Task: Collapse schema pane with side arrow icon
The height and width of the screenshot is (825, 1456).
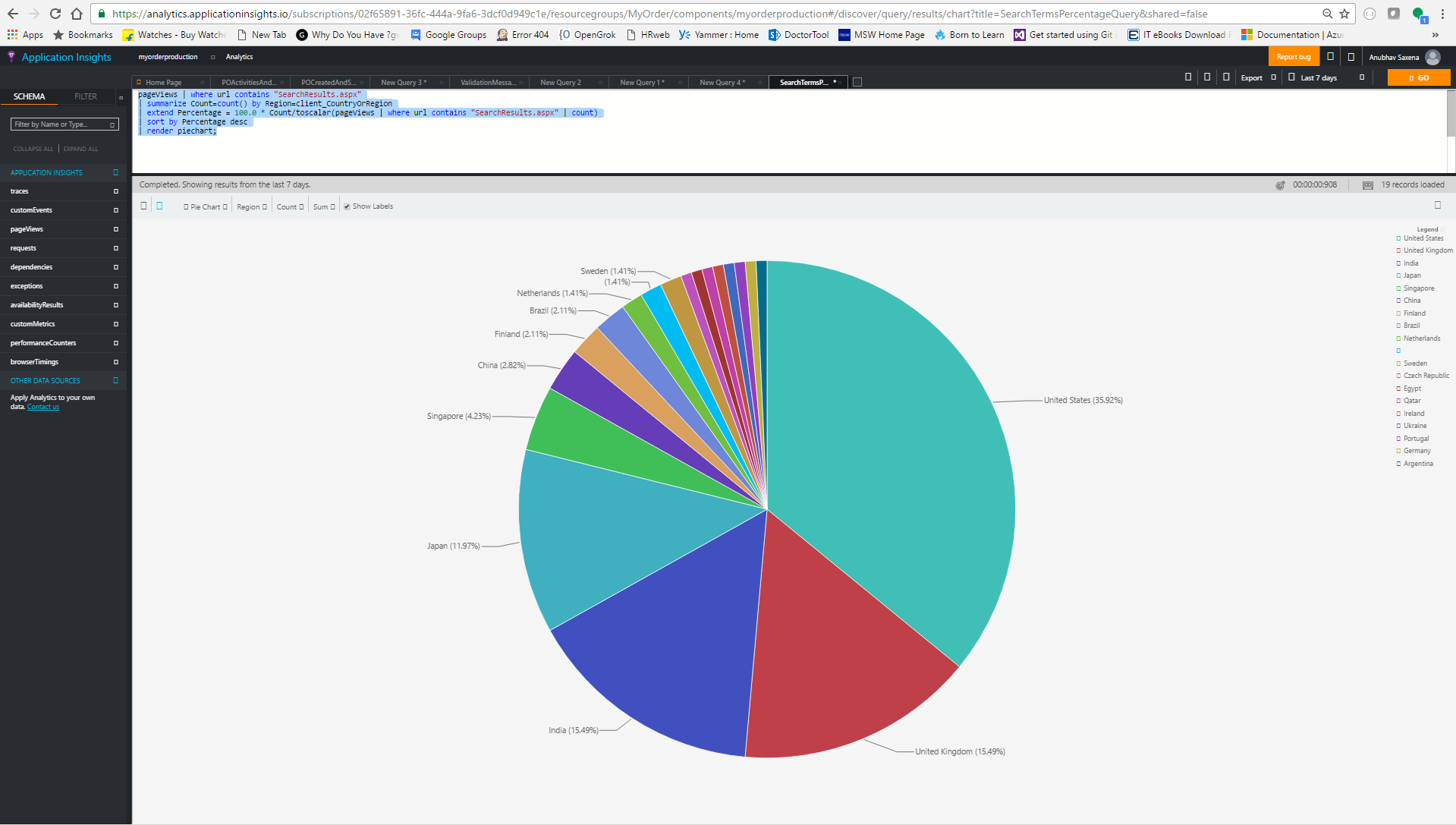Action: point(121,97)
